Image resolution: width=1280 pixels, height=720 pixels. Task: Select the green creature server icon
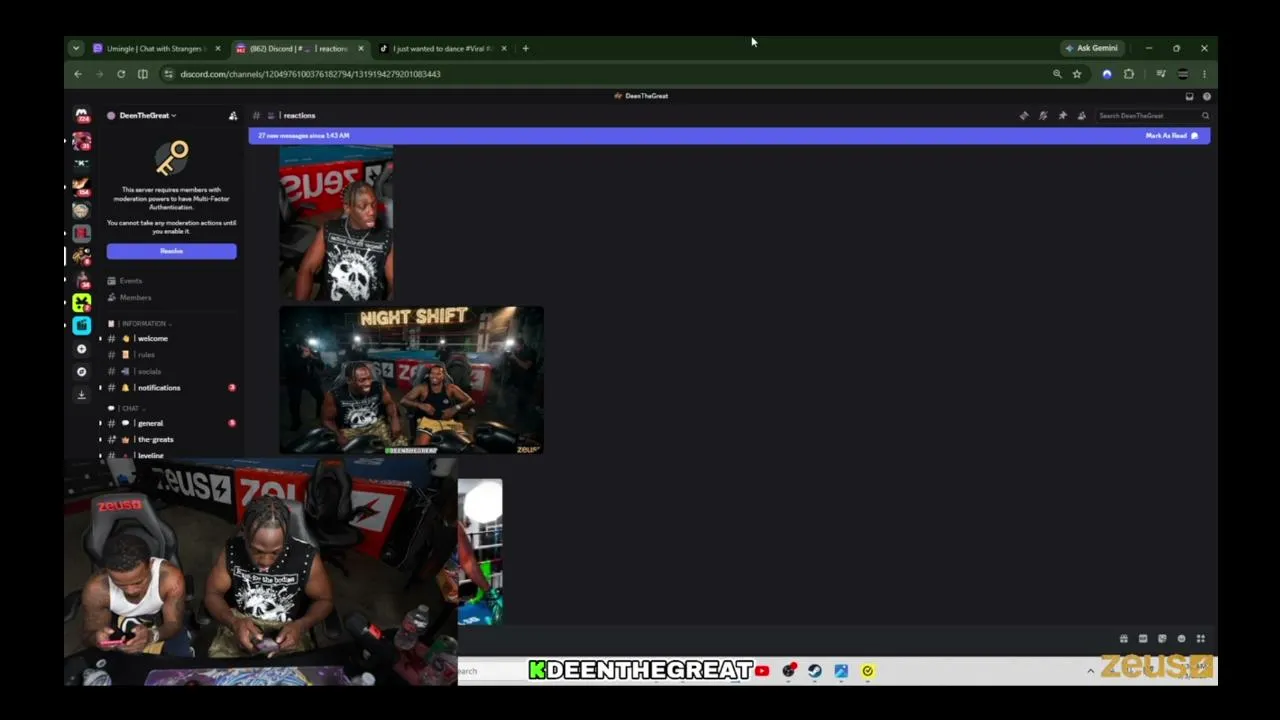(82, 302)
